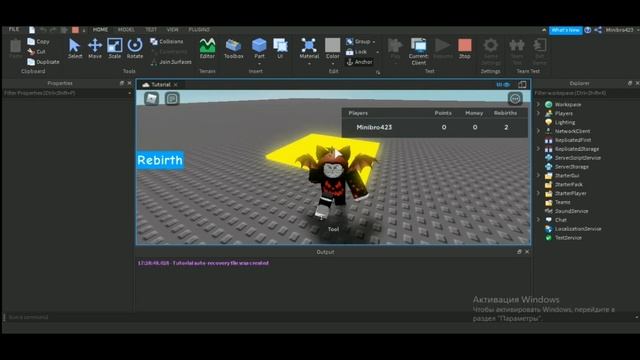Click the Copy button in Clipboard
Viewport: 640px width, 360px height.
tap(38, 41)
